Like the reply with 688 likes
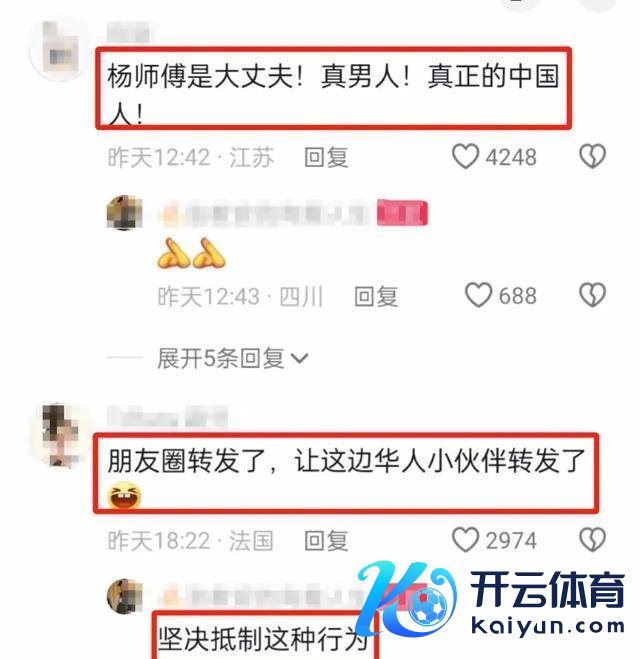Viewport: 640px width, 659px height. [478, 295]
